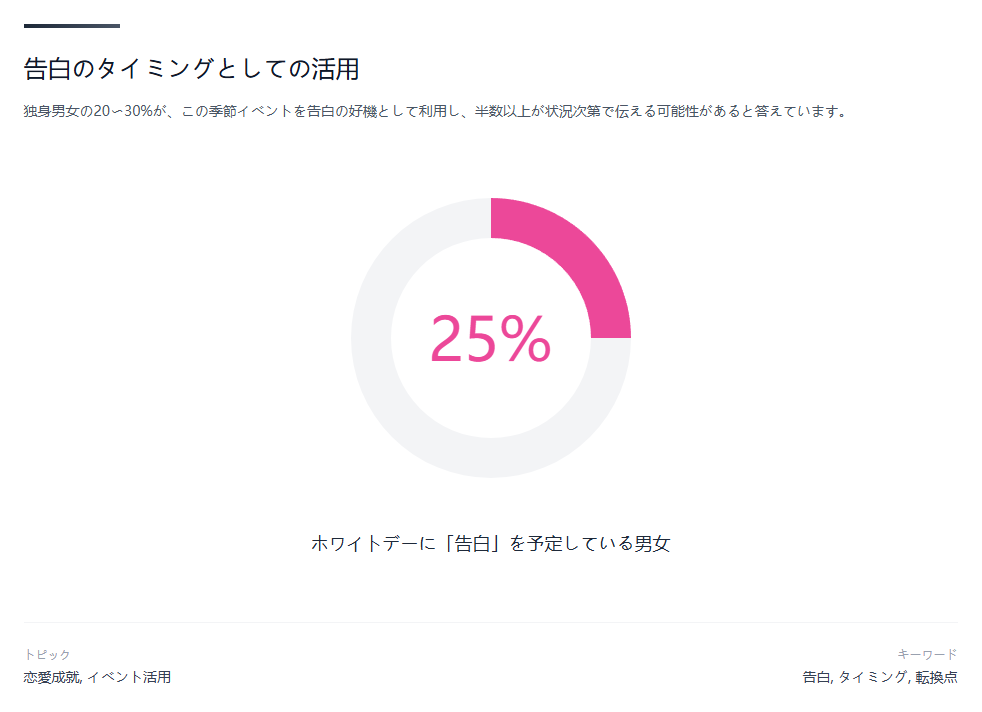The image size is (982, 712).
Task: Select the description paragraph starting with 独身男女
Action: tap(436, 112)
